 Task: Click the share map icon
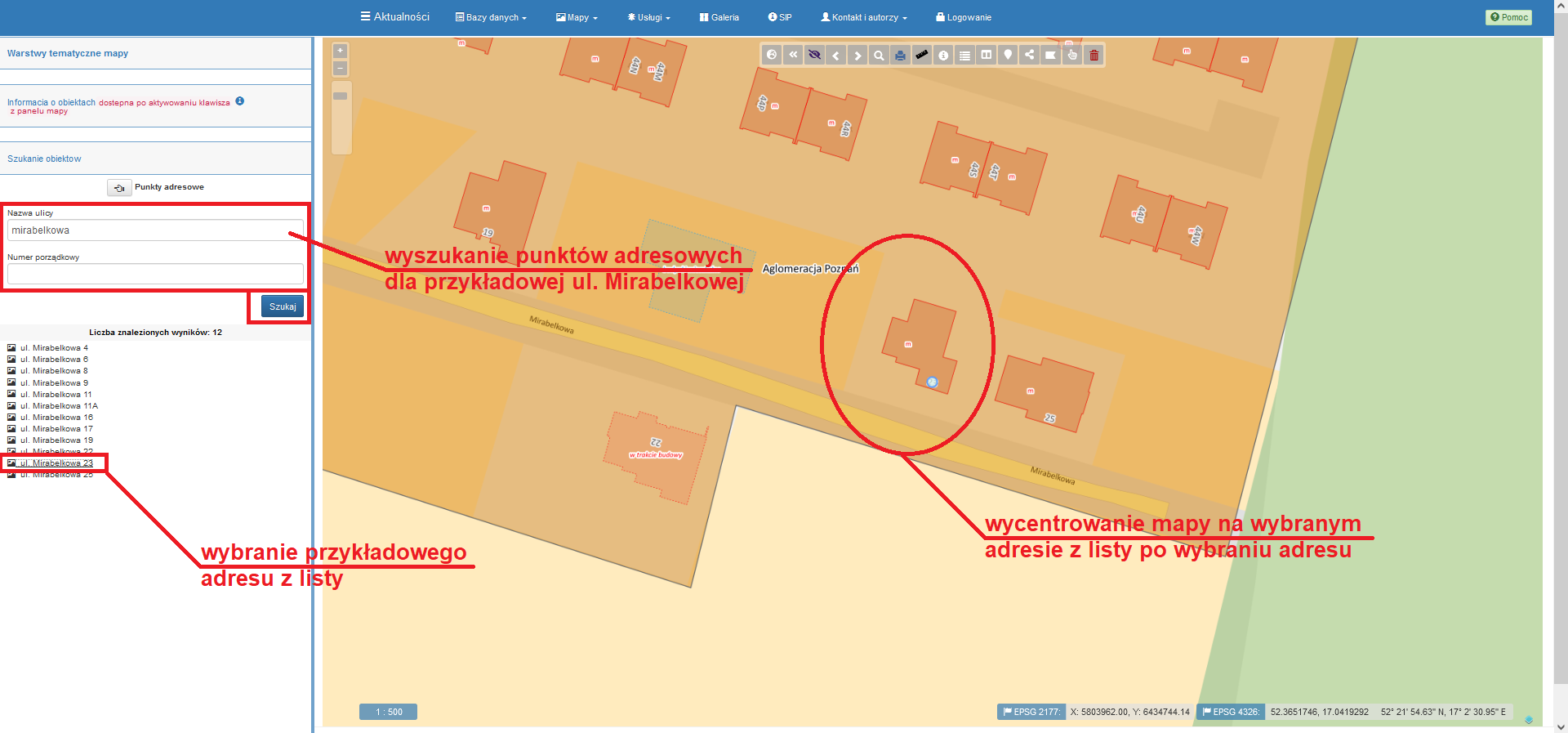[1029, 56]
